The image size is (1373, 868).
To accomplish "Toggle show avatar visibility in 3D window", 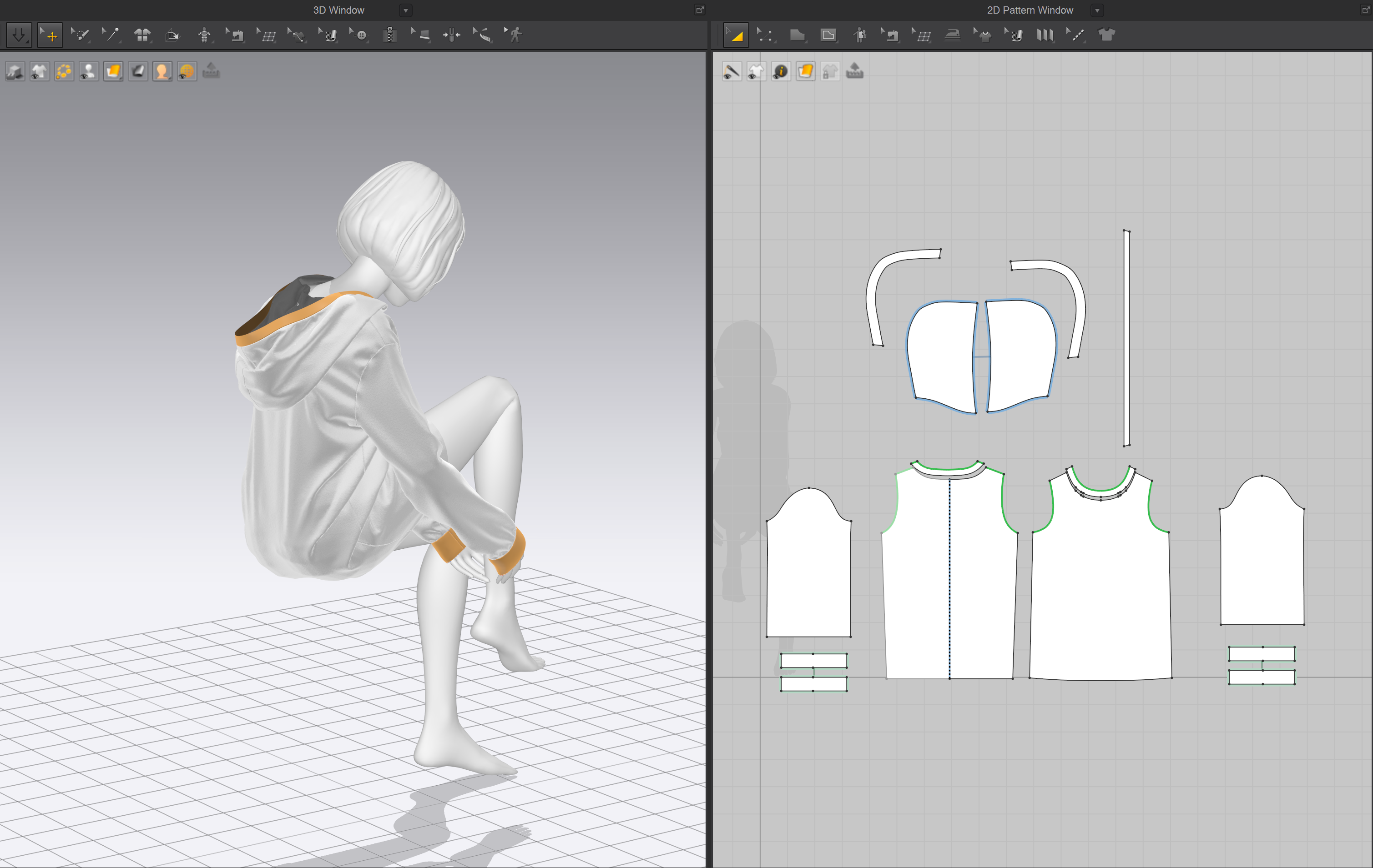I will point(88,71).
